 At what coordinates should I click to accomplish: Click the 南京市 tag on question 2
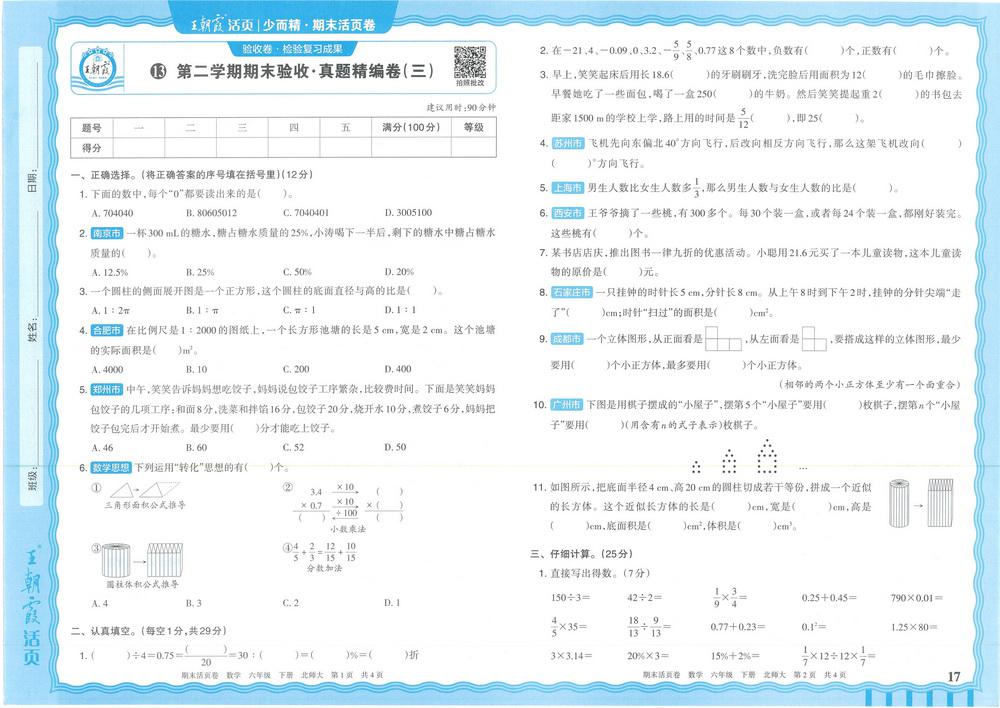[107, 233]
